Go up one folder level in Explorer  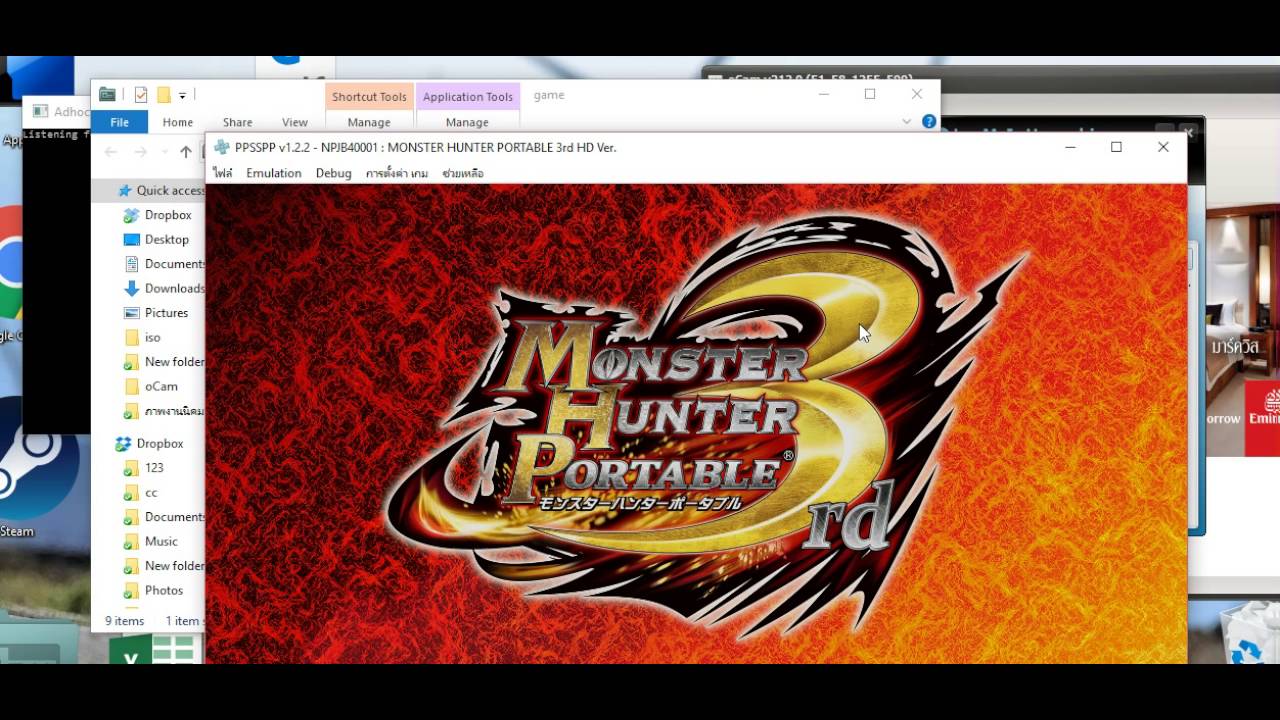pyautogui.click(x=186, y=152)
